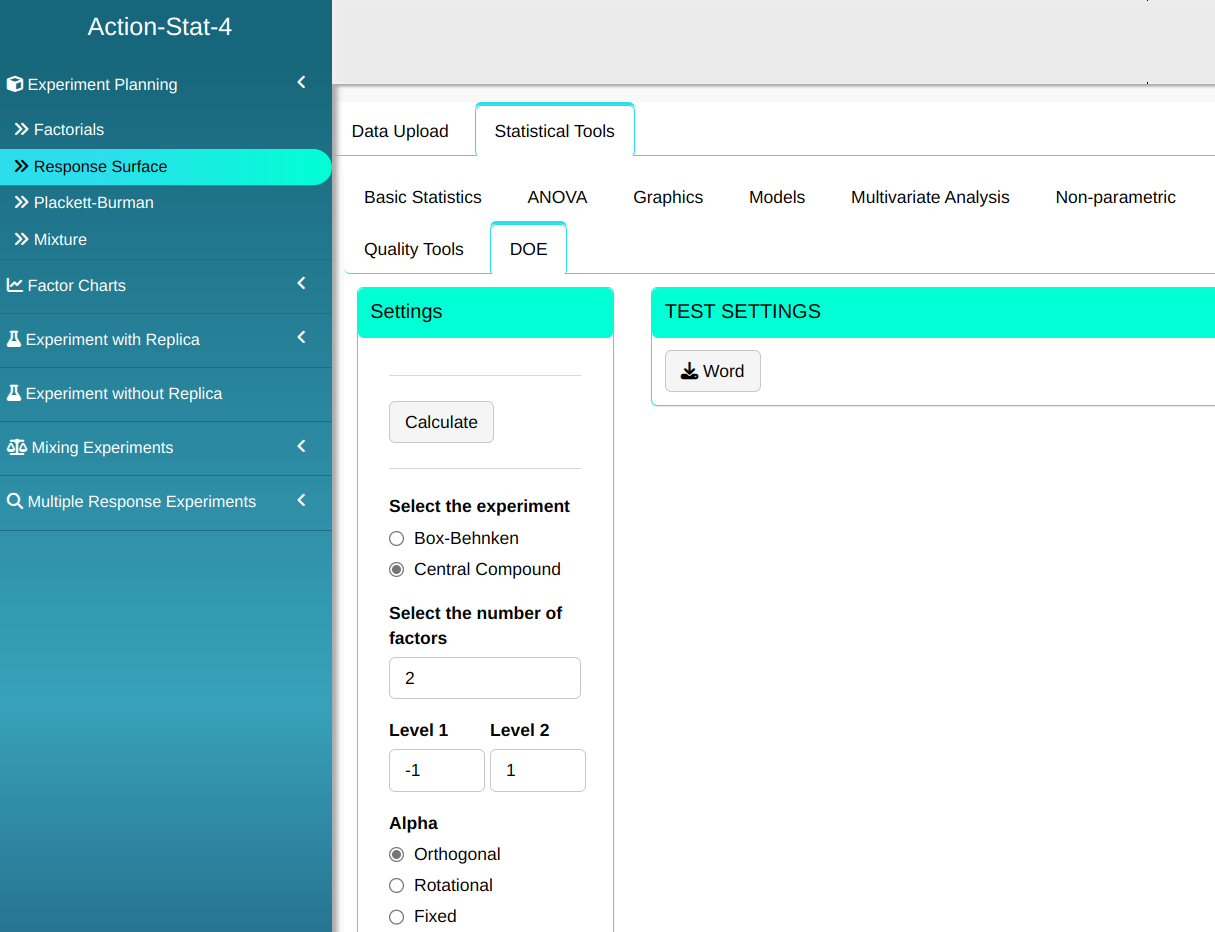The image size is (1215, 932).
Task: Click the balance scale icon for Mixing Experiments
Action: pyautogui.click(x=16, y=447)
